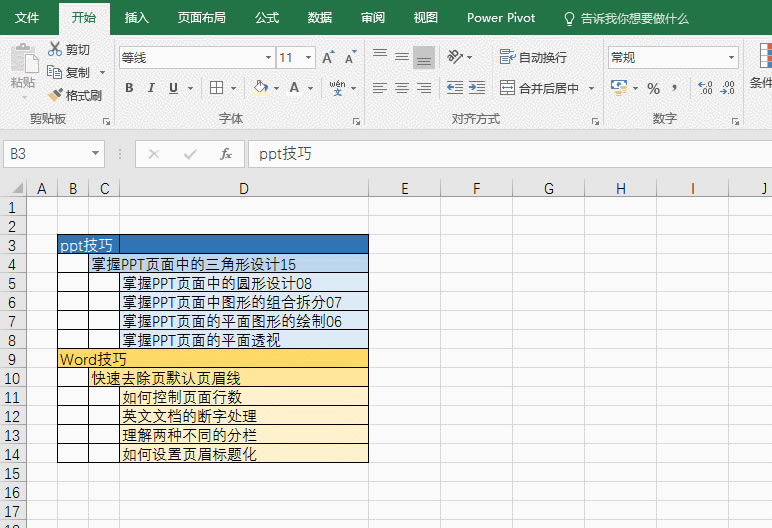This screenshot has height=528, width=772.
Task: Open the 公式 ribbon tab
Action: 267,18
